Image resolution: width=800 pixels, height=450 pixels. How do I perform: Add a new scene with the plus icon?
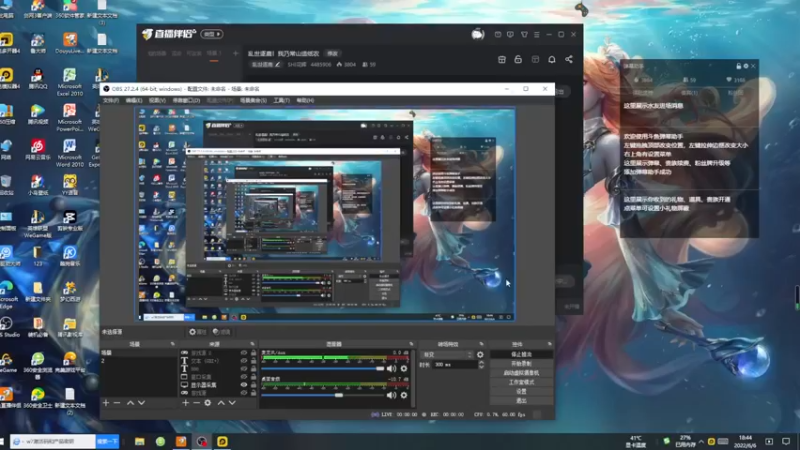[x=106, y=403]
